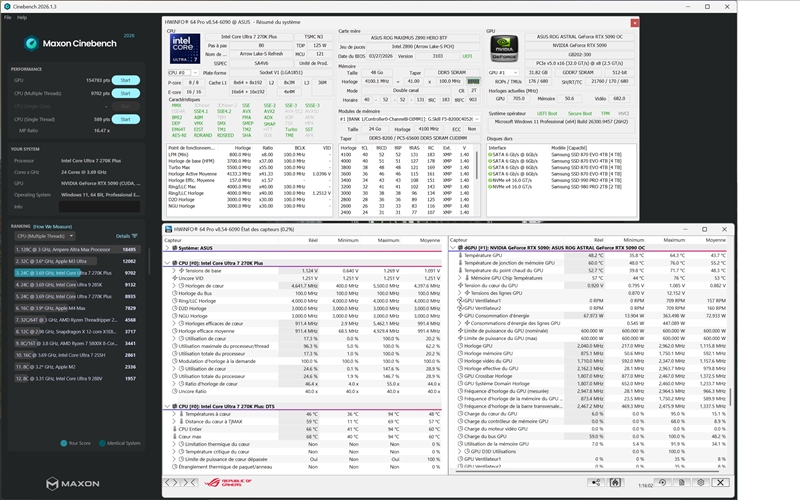Close the HWiNFO system summary window

click(x=634, y=22)
